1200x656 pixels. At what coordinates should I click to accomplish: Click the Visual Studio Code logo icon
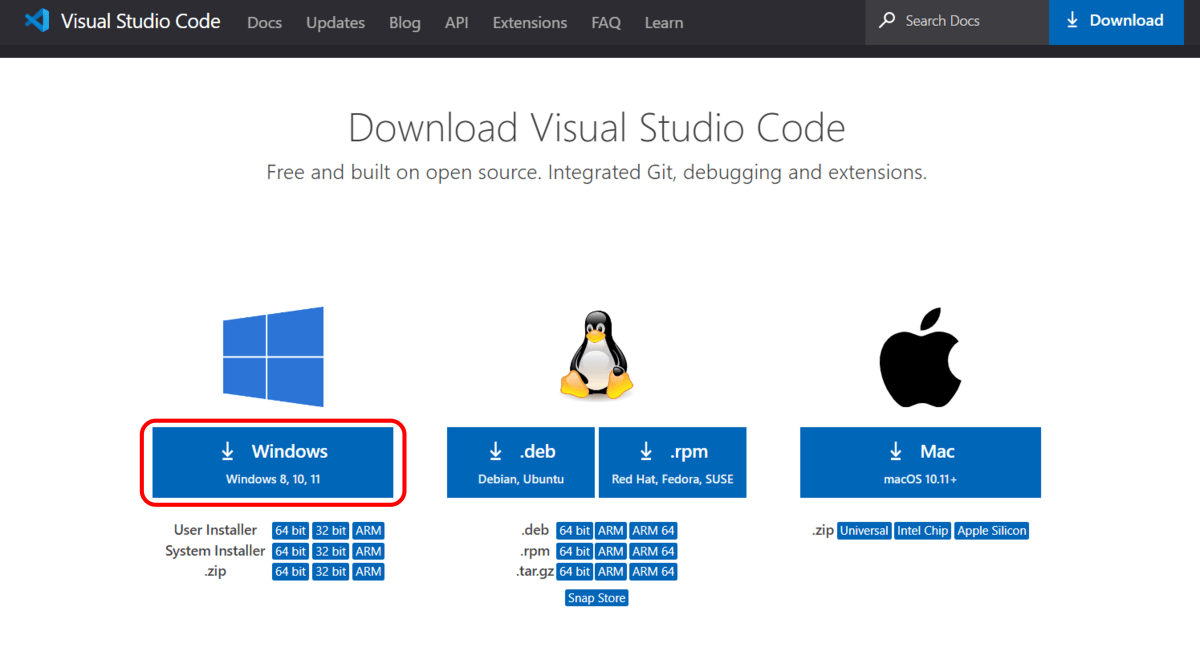click(x=37, y=21)
